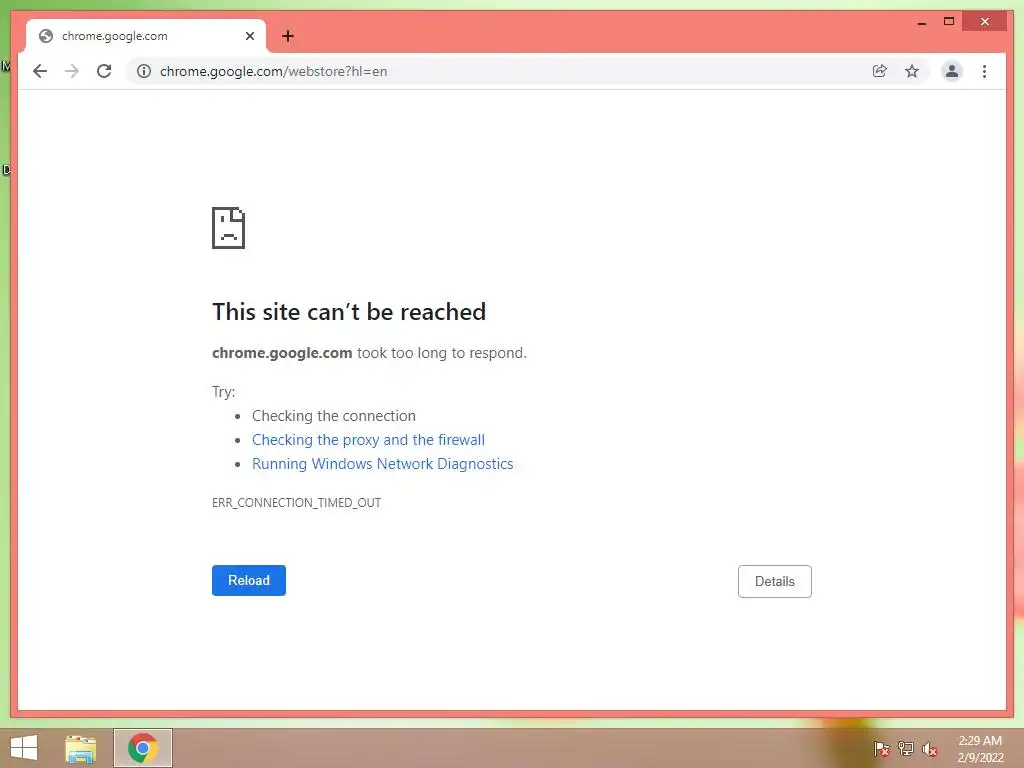Select the chrome.google.com tab
This screenshot has height=768, width=1024.
(x=145, y=36)
